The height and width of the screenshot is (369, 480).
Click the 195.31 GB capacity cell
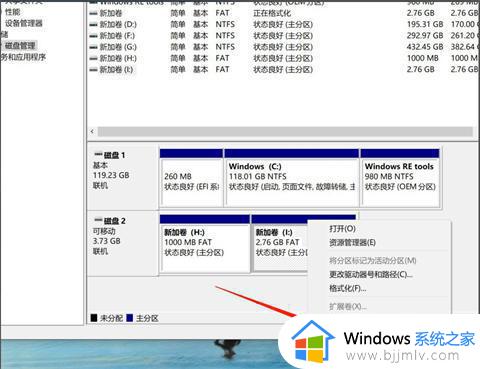(x=425, y=24)
